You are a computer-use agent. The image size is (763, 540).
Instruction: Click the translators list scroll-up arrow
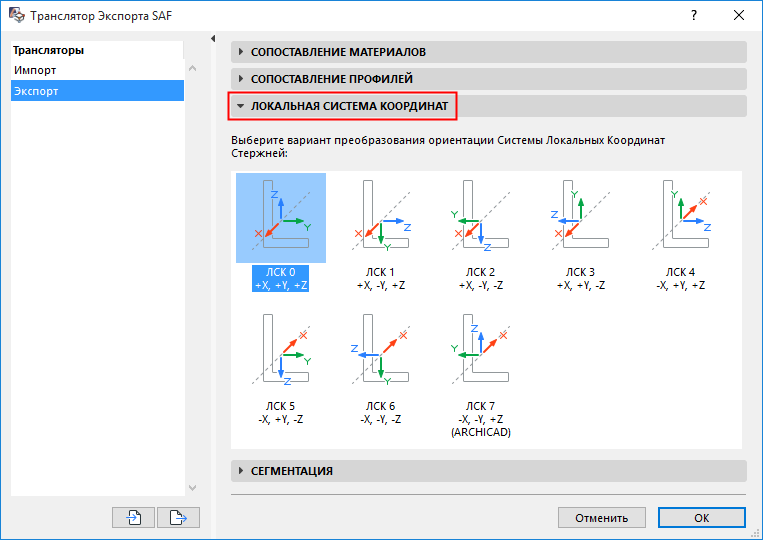click(x=193, y=68)
